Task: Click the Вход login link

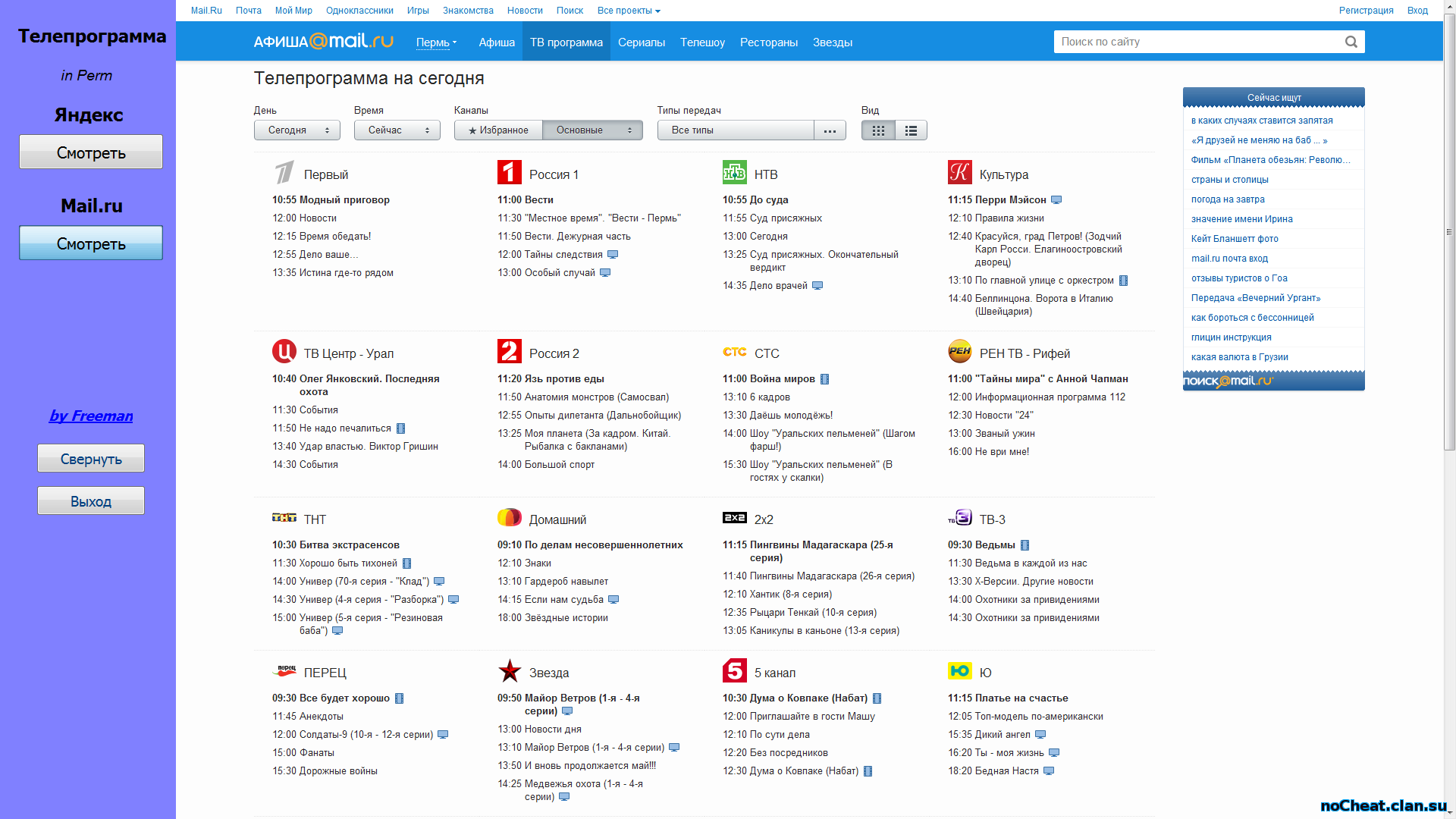Action: (1417, 11)
